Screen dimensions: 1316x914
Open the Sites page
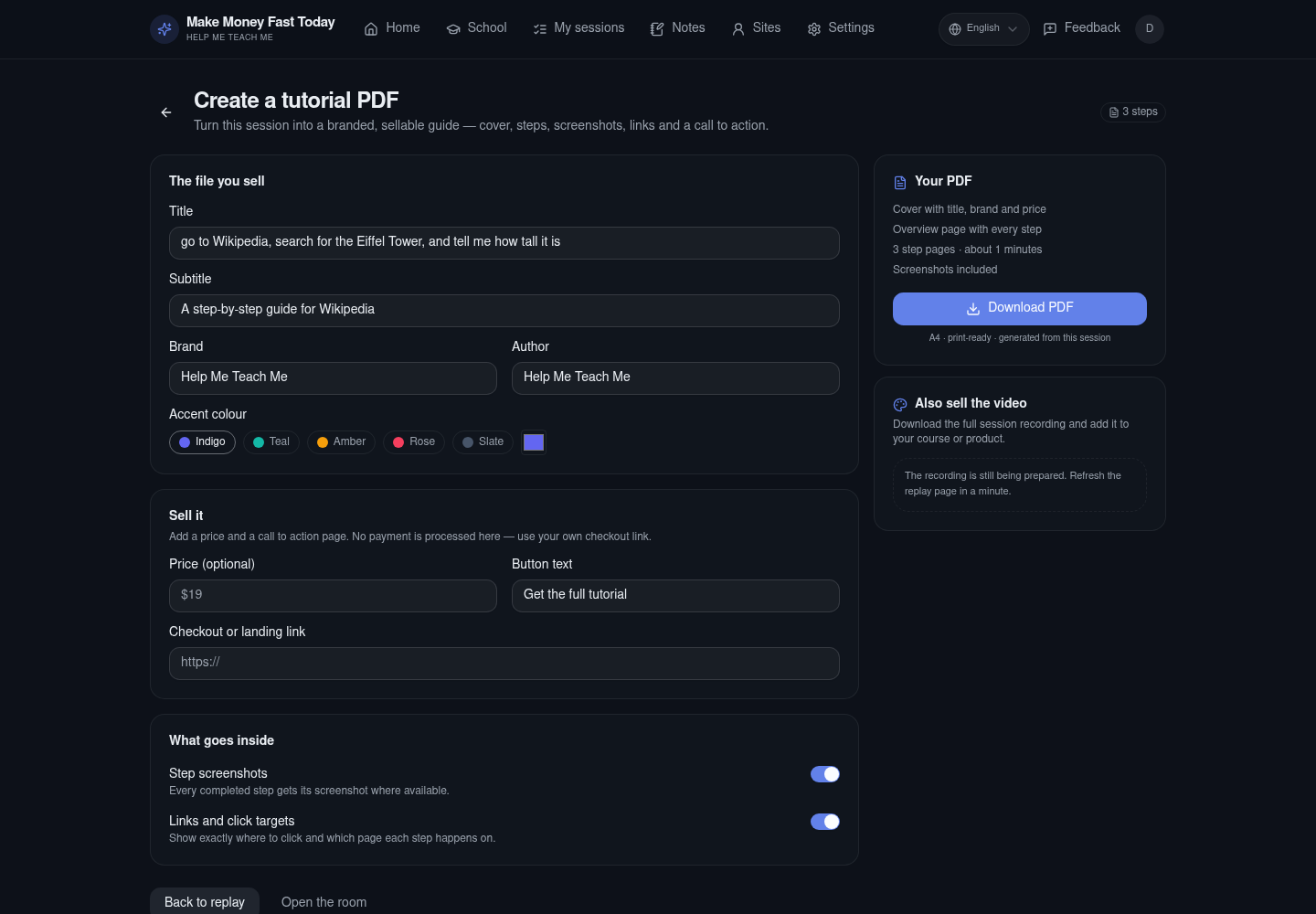coord(756,28)
